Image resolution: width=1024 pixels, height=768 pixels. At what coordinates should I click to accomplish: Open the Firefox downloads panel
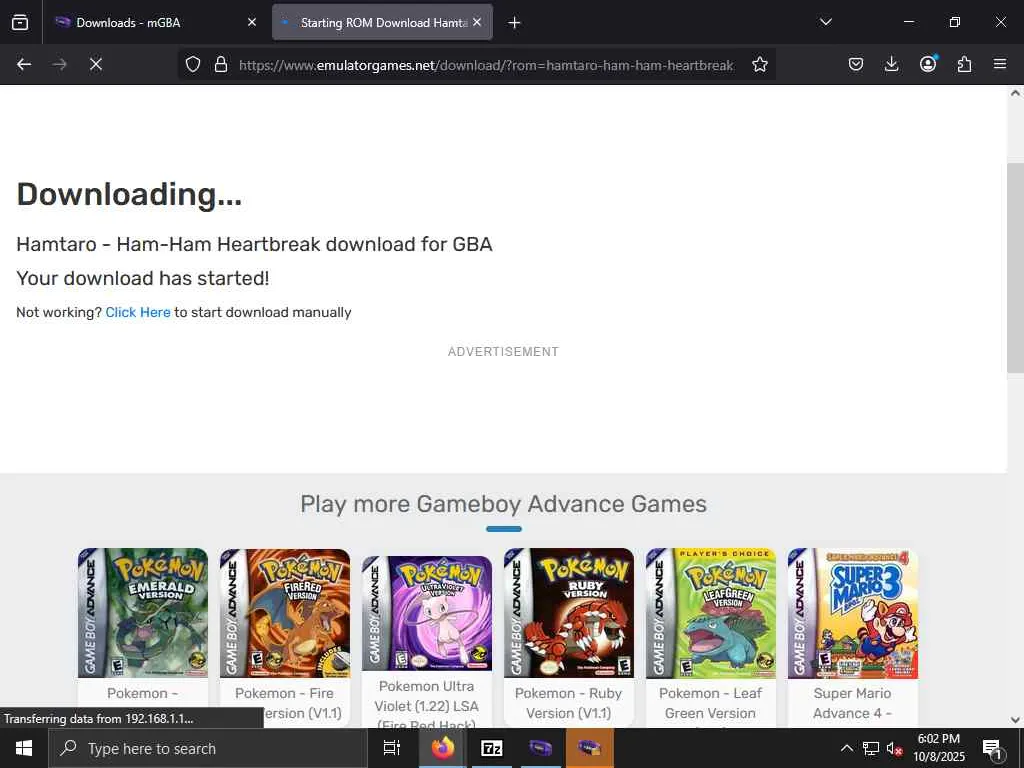pos(891,64)
